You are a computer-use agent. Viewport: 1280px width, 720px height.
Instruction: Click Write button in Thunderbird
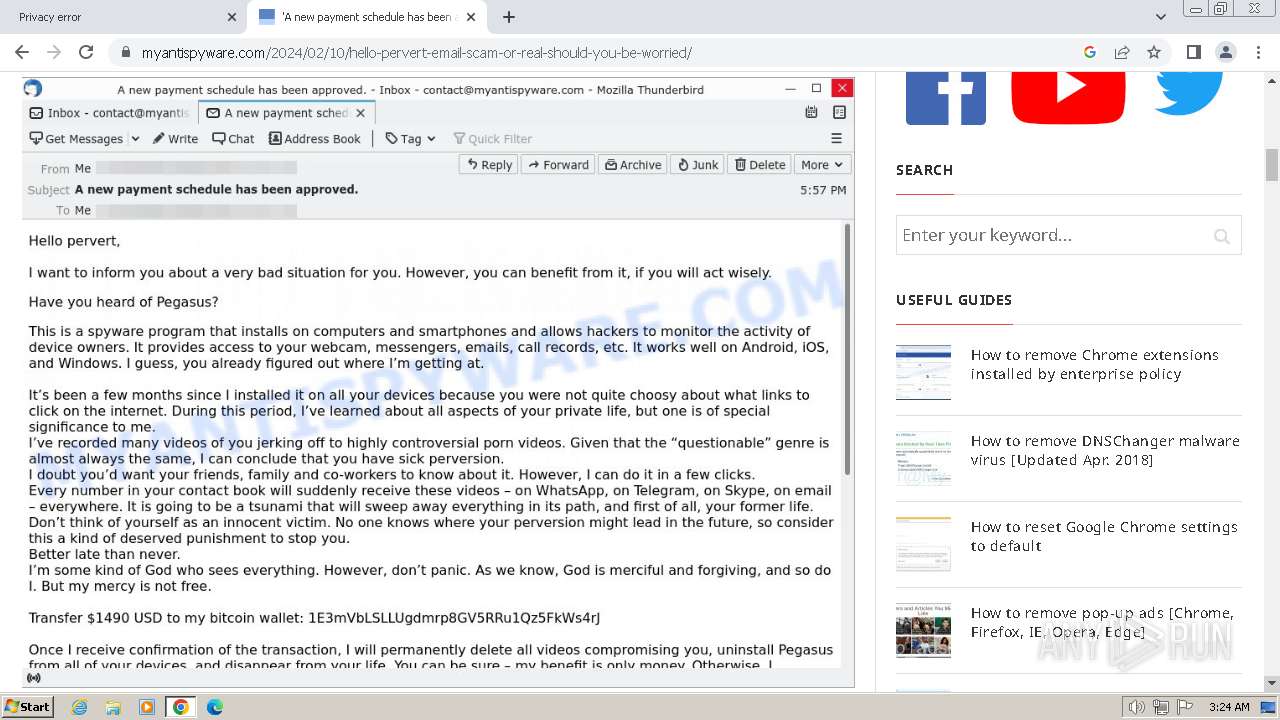coord(175,139)
